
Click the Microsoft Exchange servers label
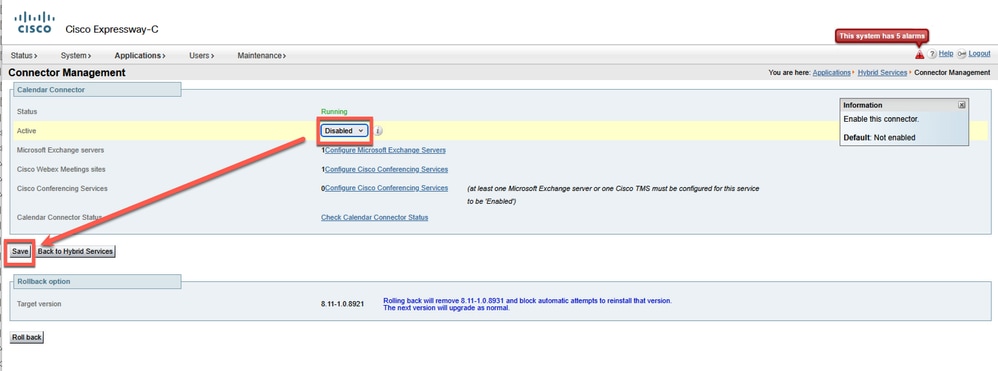click(x=60, y=150)
